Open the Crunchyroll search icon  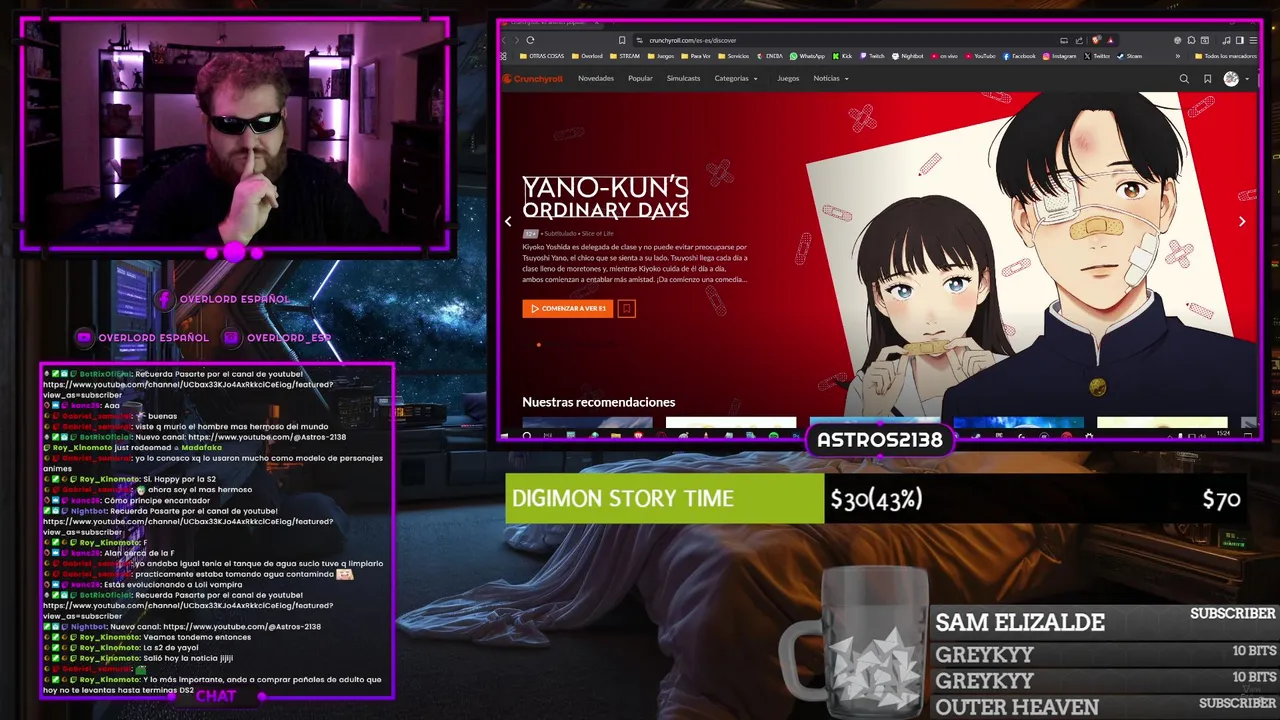[x=1184, y=79]
